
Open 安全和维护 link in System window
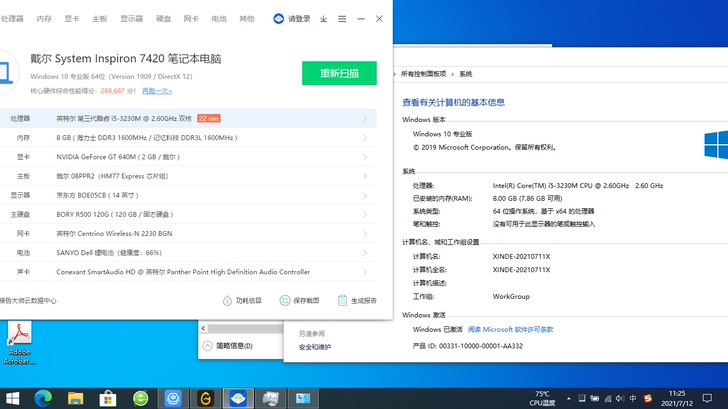(x=315, y=347)
